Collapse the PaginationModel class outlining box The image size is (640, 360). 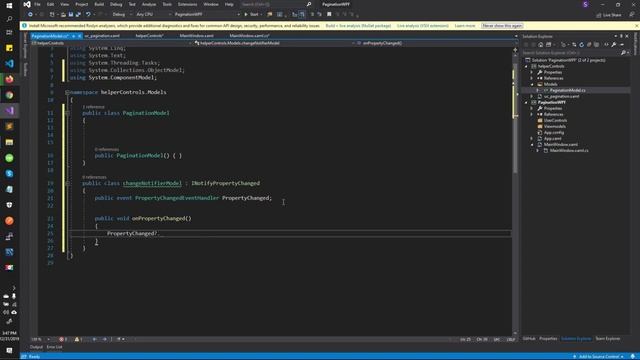tap(67, 113)
